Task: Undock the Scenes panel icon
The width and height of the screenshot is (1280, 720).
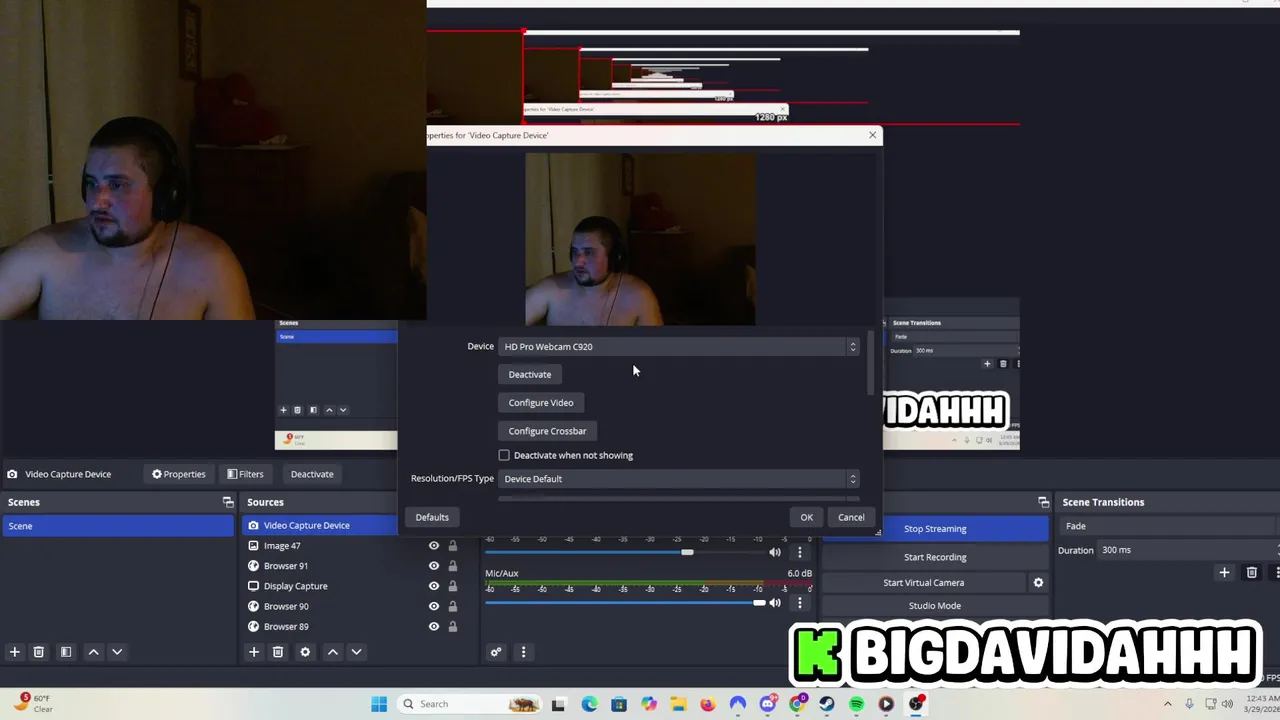Action: click(x=228, y=502)
